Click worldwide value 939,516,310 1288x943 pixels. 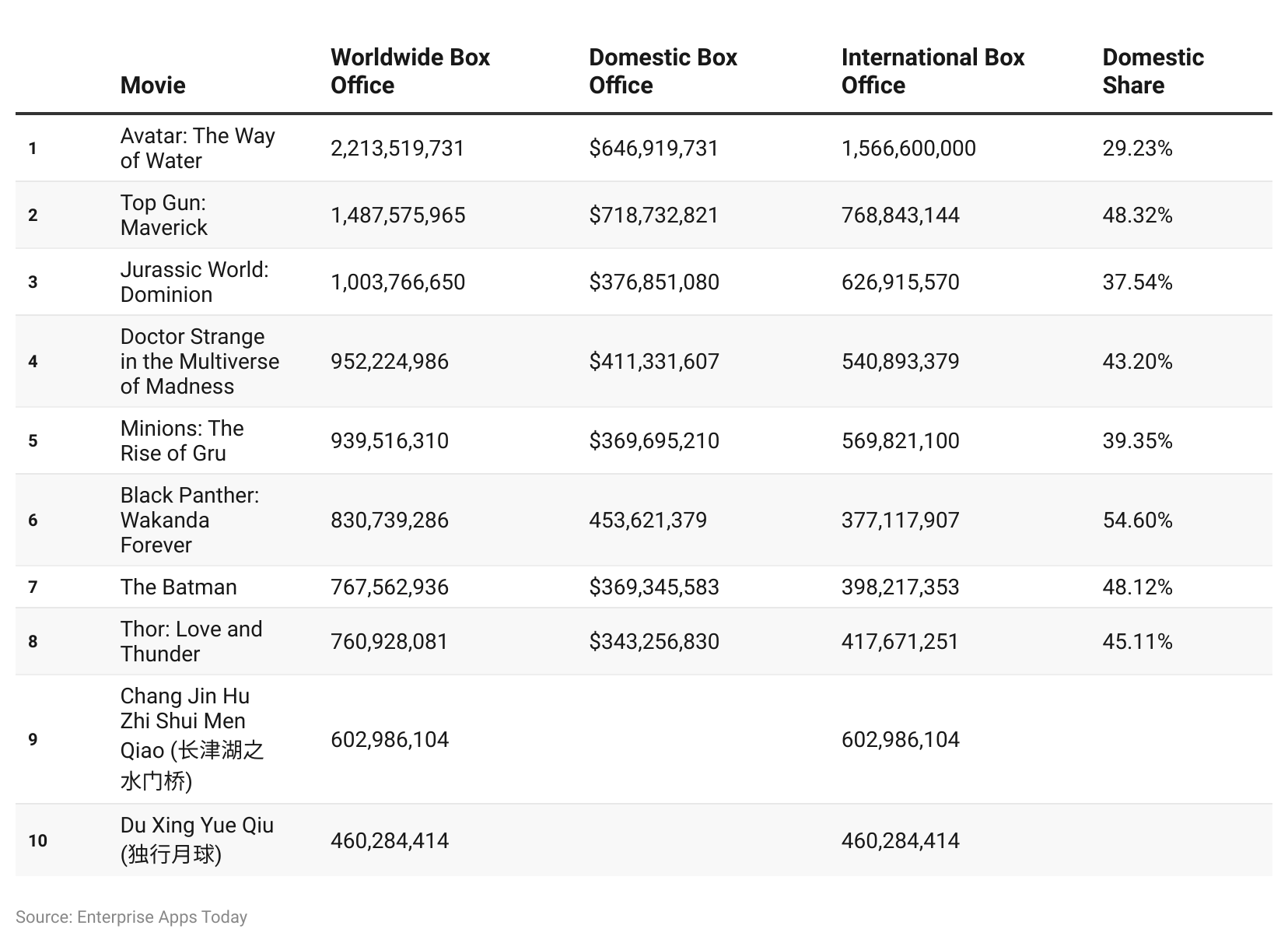[390, 440]
